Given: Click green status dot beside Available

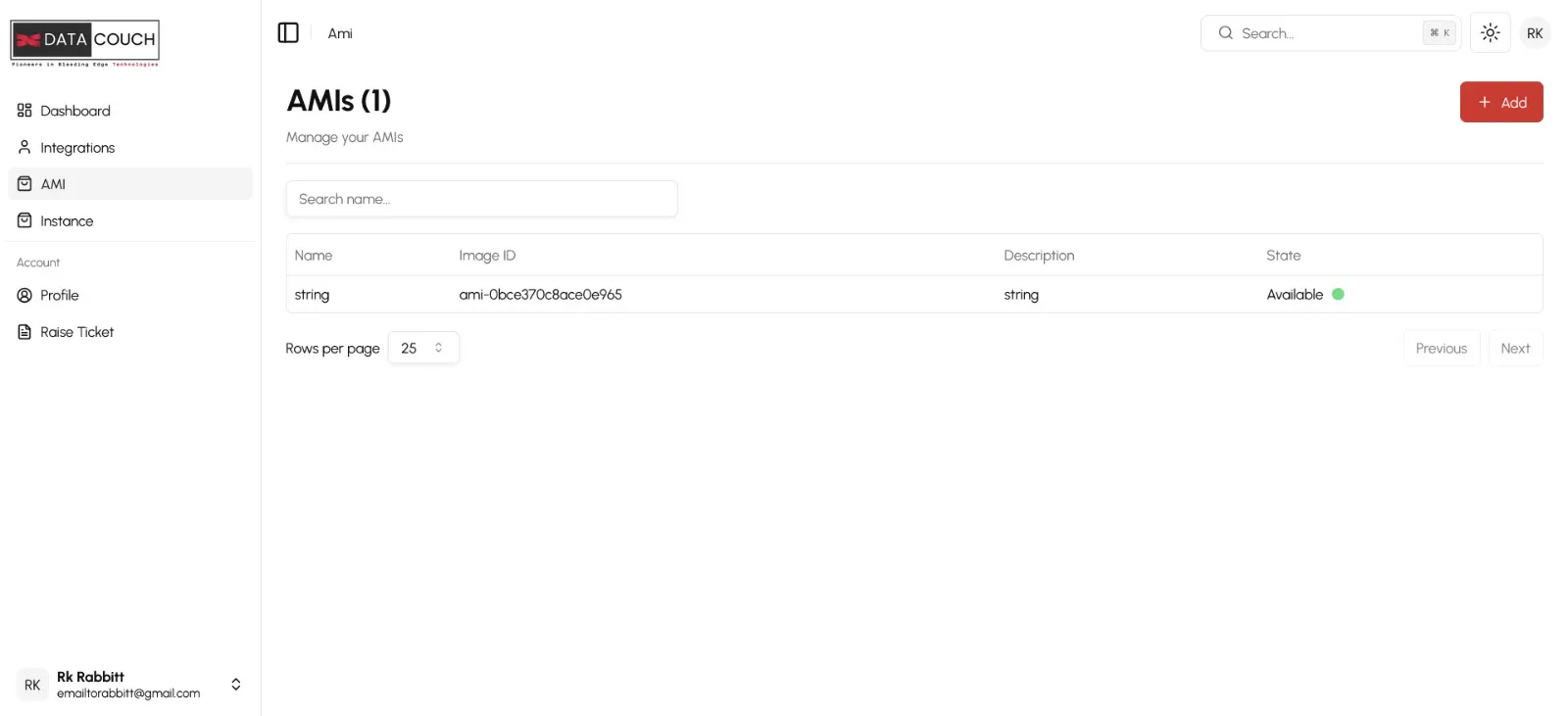Looking at the screenshot, I should (1339, 294).
